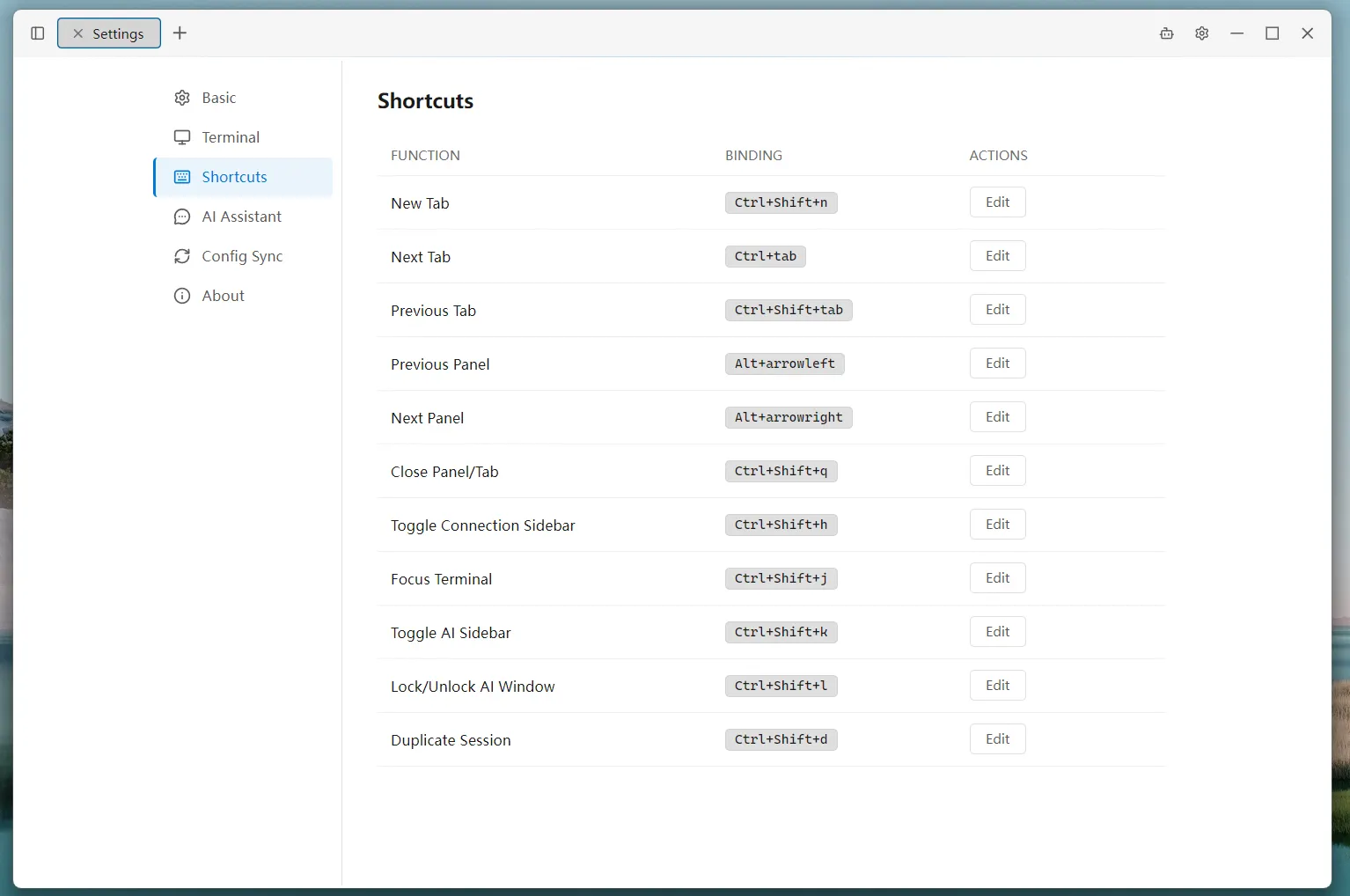Edit the New Tab shortcut

[998, 202]
